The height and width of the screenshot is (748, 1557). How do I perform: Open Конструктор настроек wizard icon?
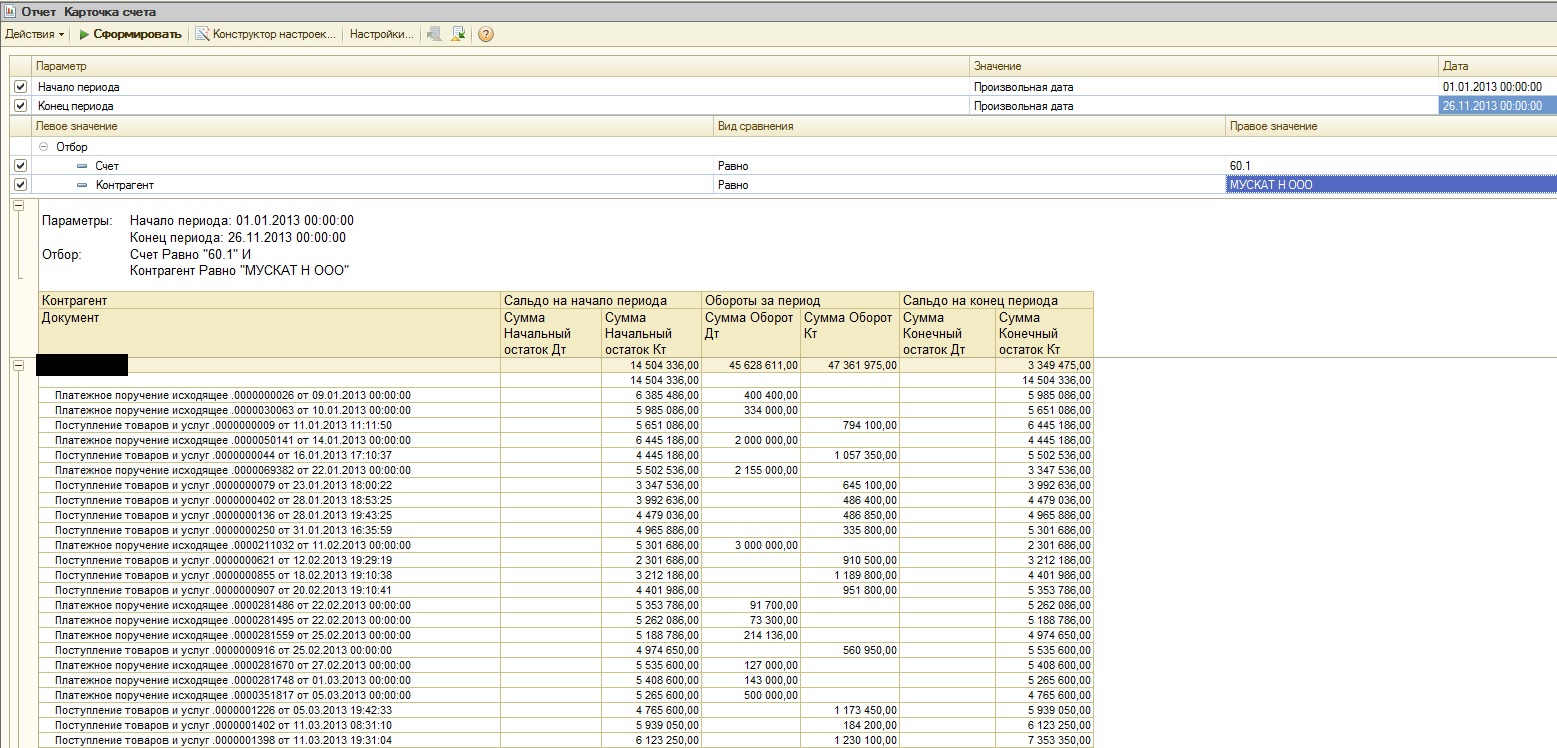[203, 34]
